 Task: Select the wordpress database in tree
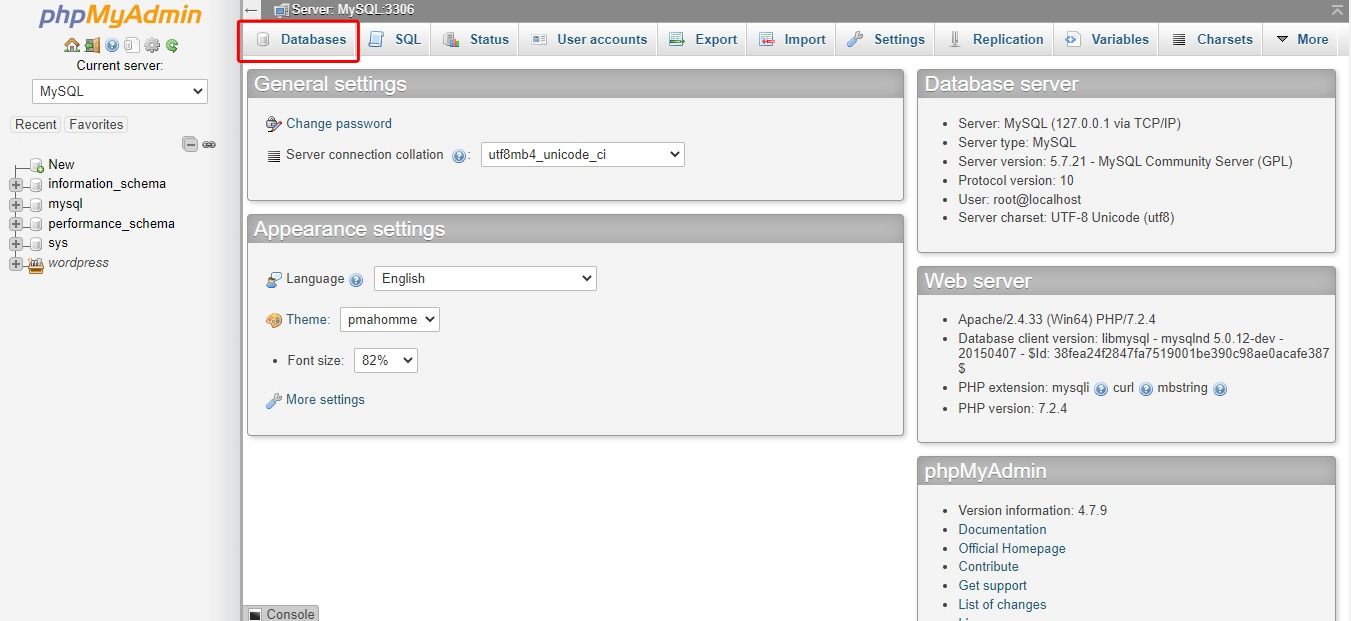(x=78, y=263)
